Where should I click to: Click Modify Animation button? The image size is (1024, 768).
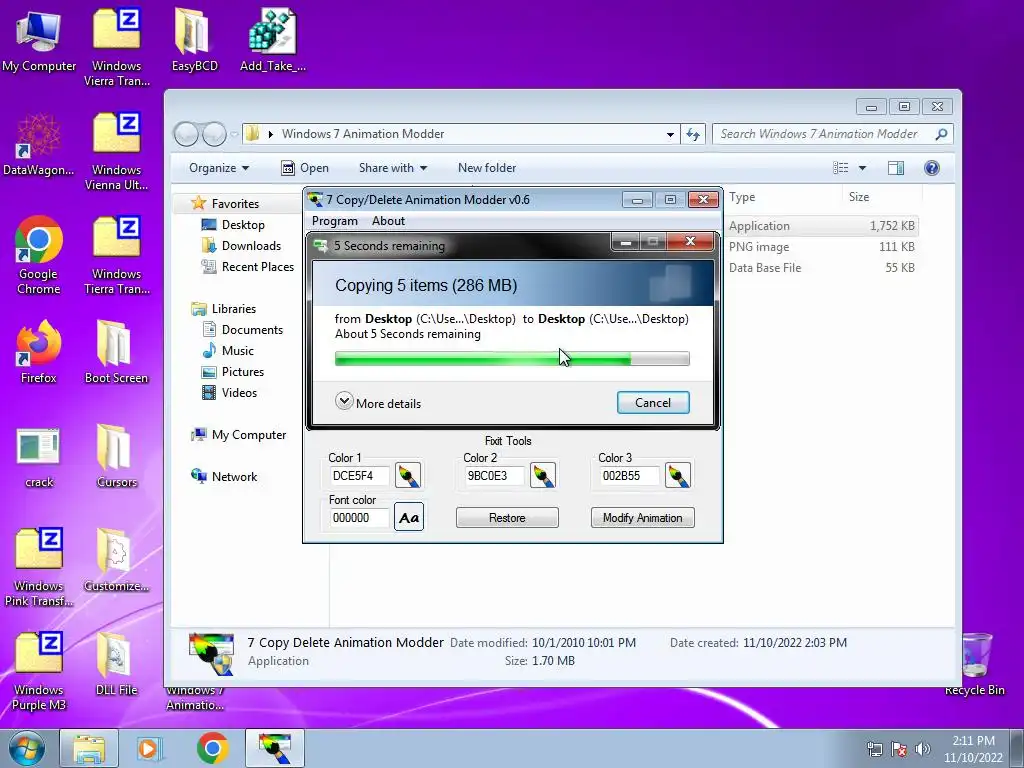pyautogui.click(x=643, y=518)
